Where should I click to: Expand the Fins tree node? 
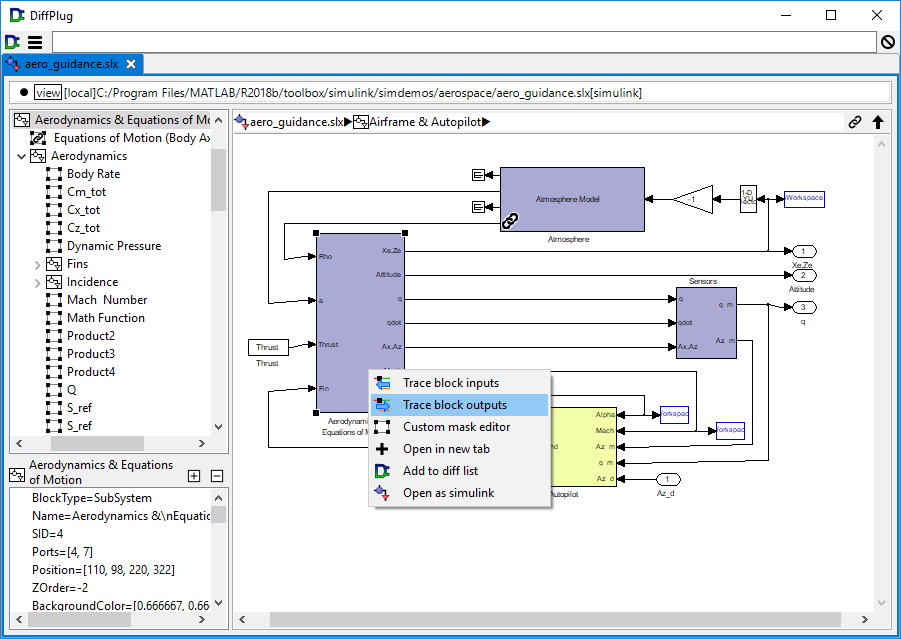click(37, 264)
